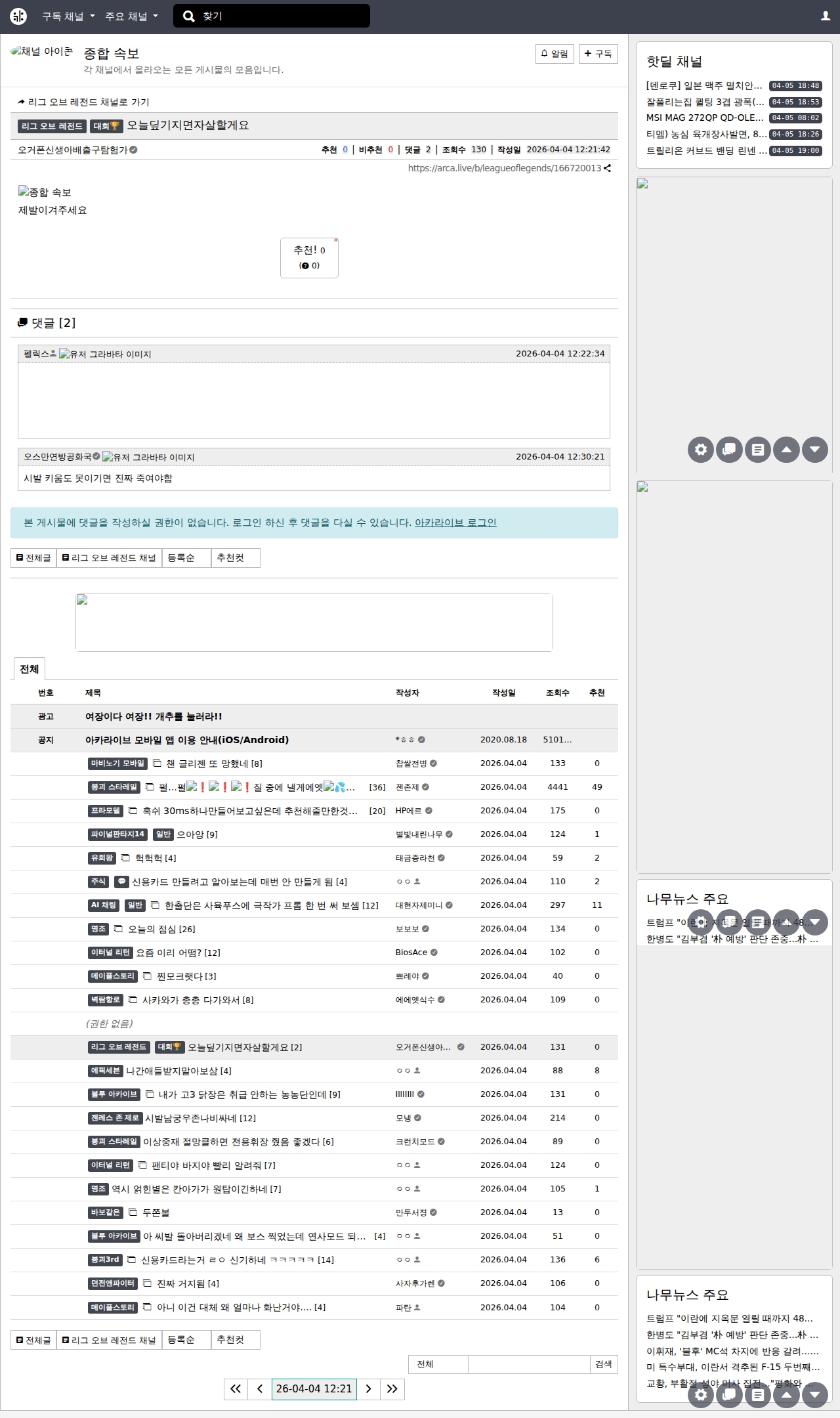Jump to the first page with the double-left arrow
The width and height of the screenshot is (840, 1418).
[x=236, y=1389]
